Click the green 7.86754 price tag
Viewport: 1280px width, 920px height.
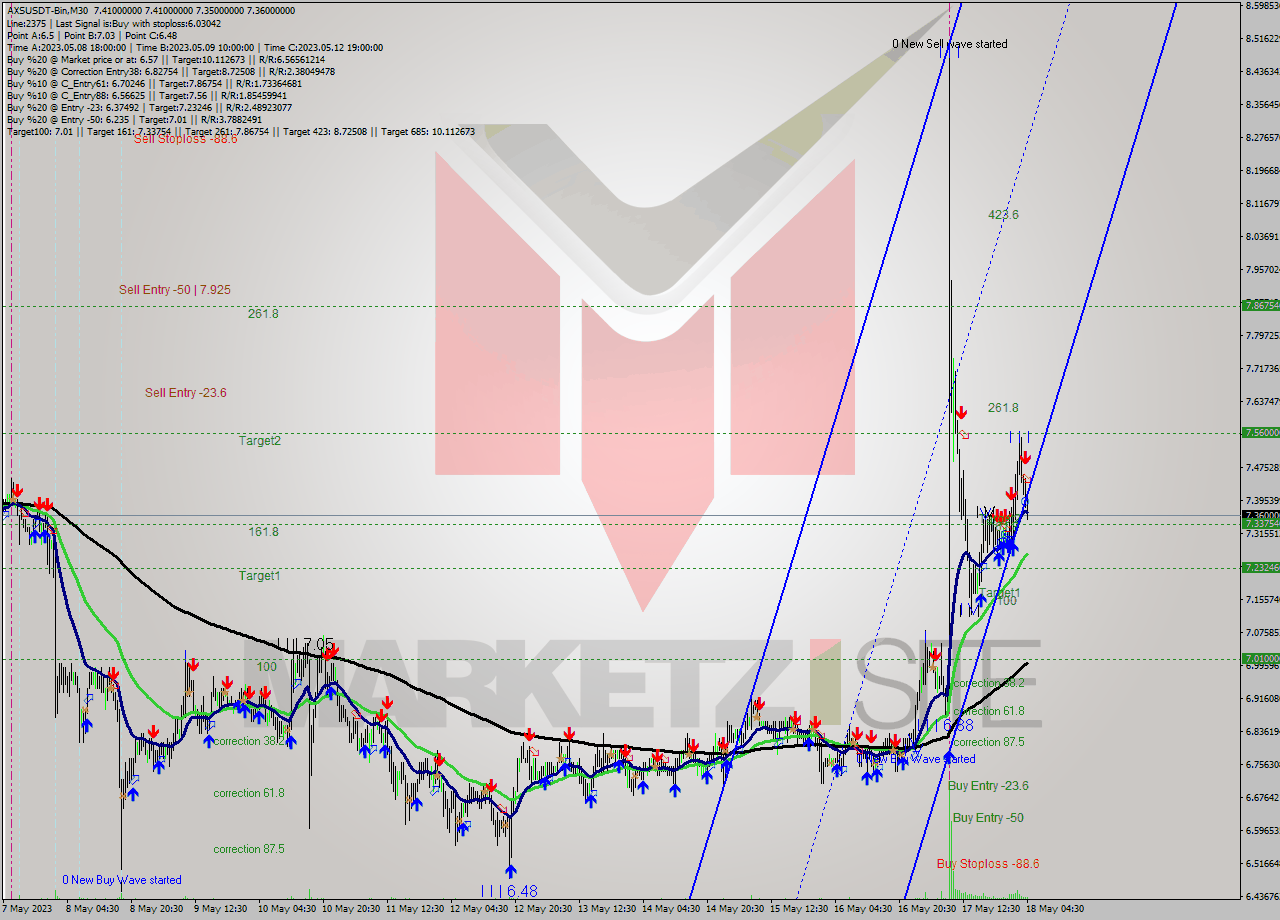[1260, 305]
